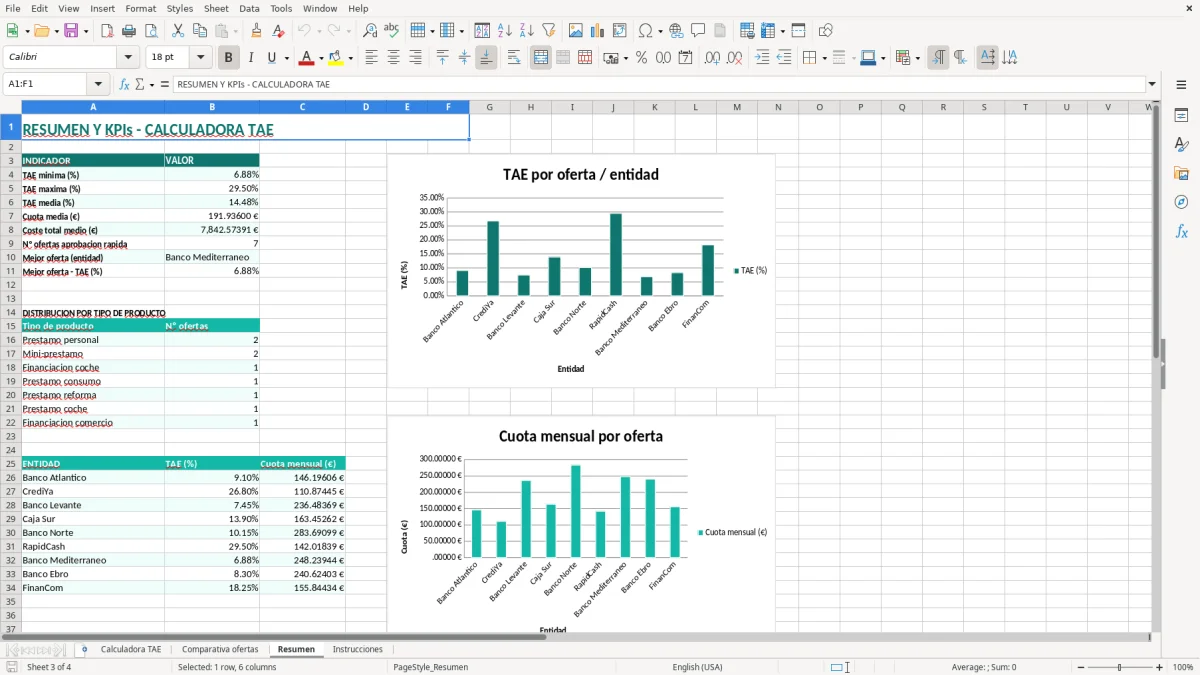Click the Select Function sigma button

(x=139, y=85)
